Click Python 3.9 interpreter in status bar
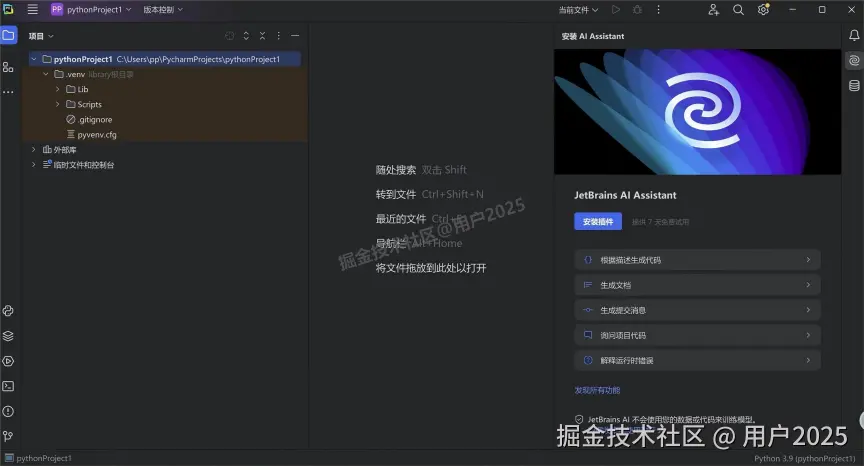This screenshot has height=466, width=864. point(804,458)
